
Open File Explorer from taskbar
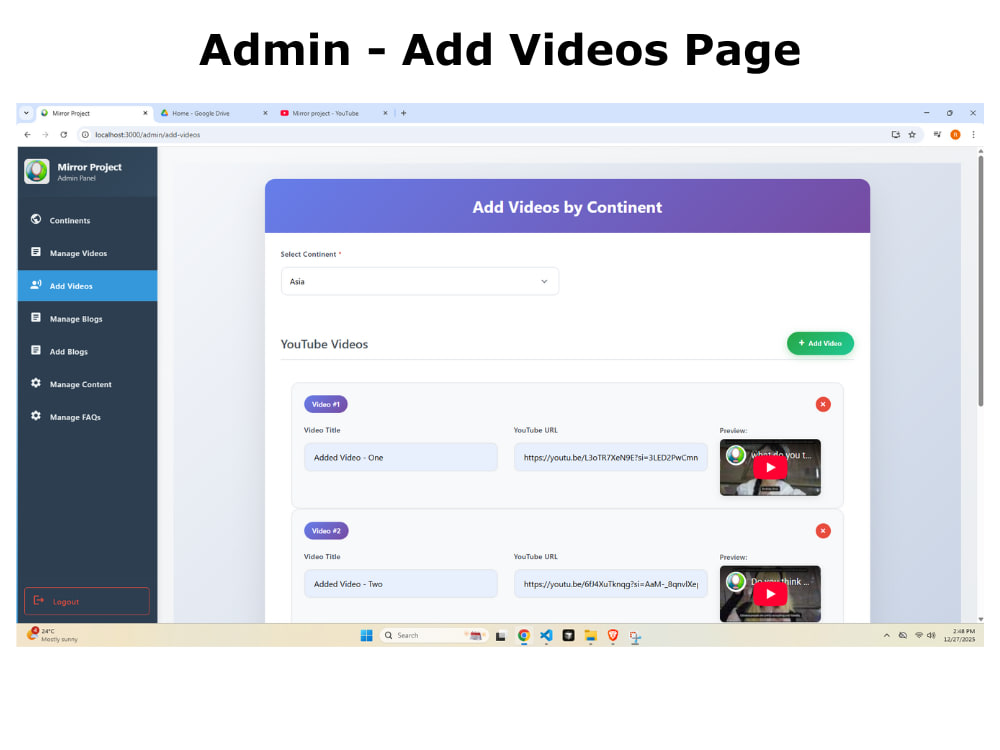pos(591,635)
